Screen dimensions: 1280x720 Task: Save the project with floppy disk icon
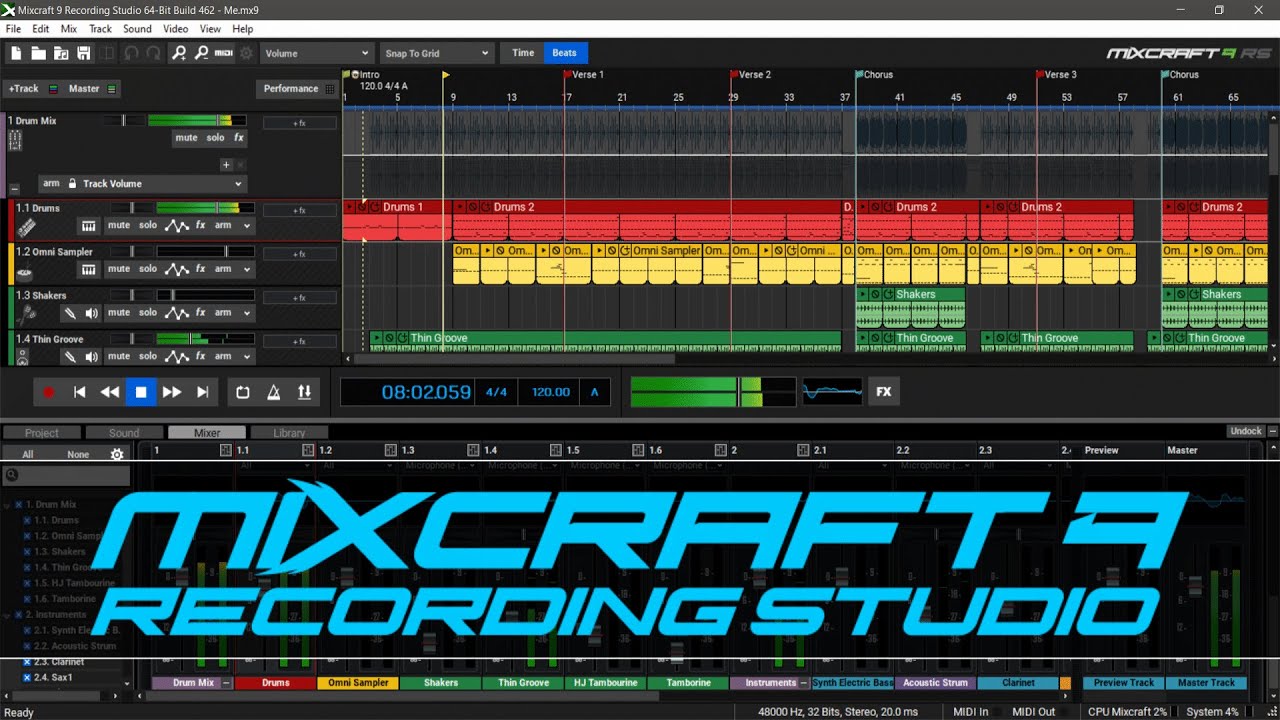[83, 53]
